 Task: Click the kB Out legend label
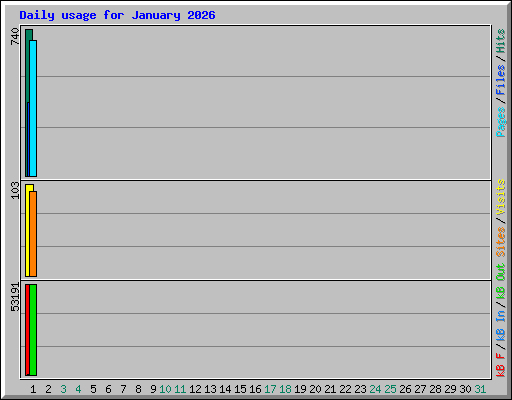coord(501,282)
